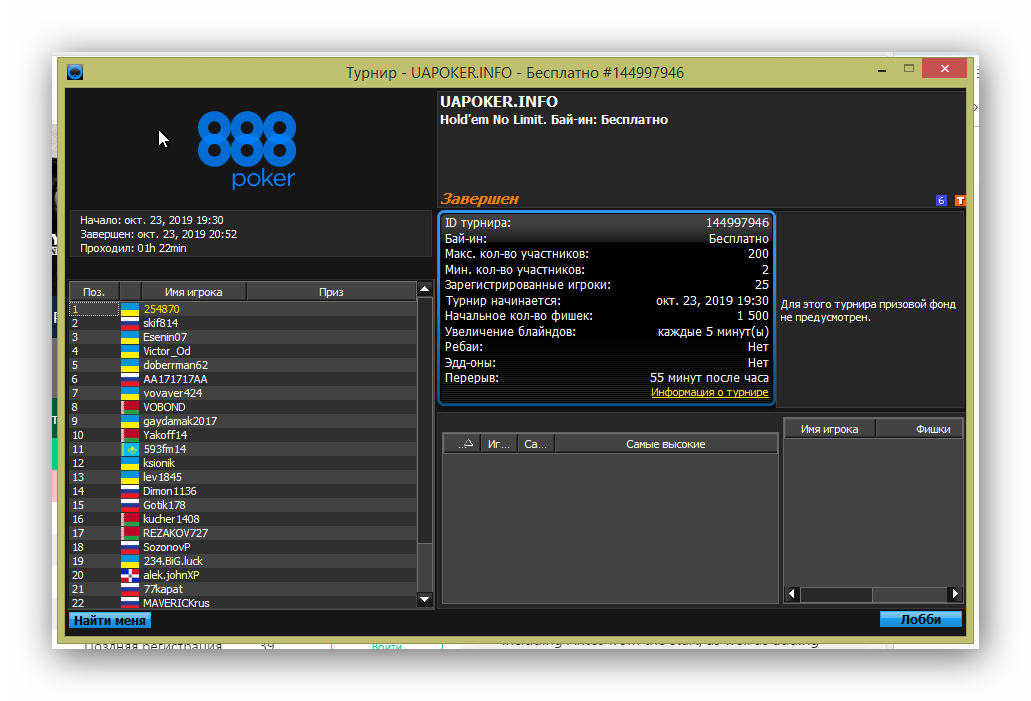Sort by the "Иг…" column header
The height and width of the screenshot is (701, 1031).
499,445
